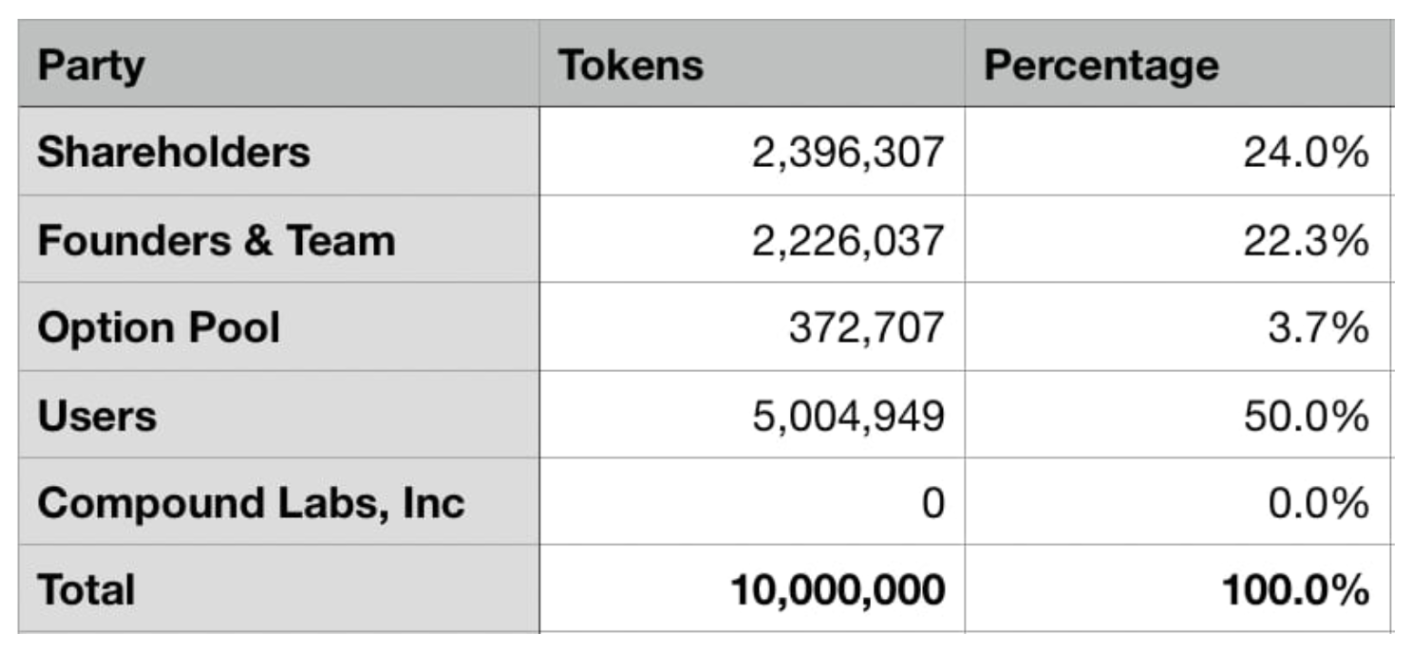Click the 50.0% percentage cell

[1178, 414]
